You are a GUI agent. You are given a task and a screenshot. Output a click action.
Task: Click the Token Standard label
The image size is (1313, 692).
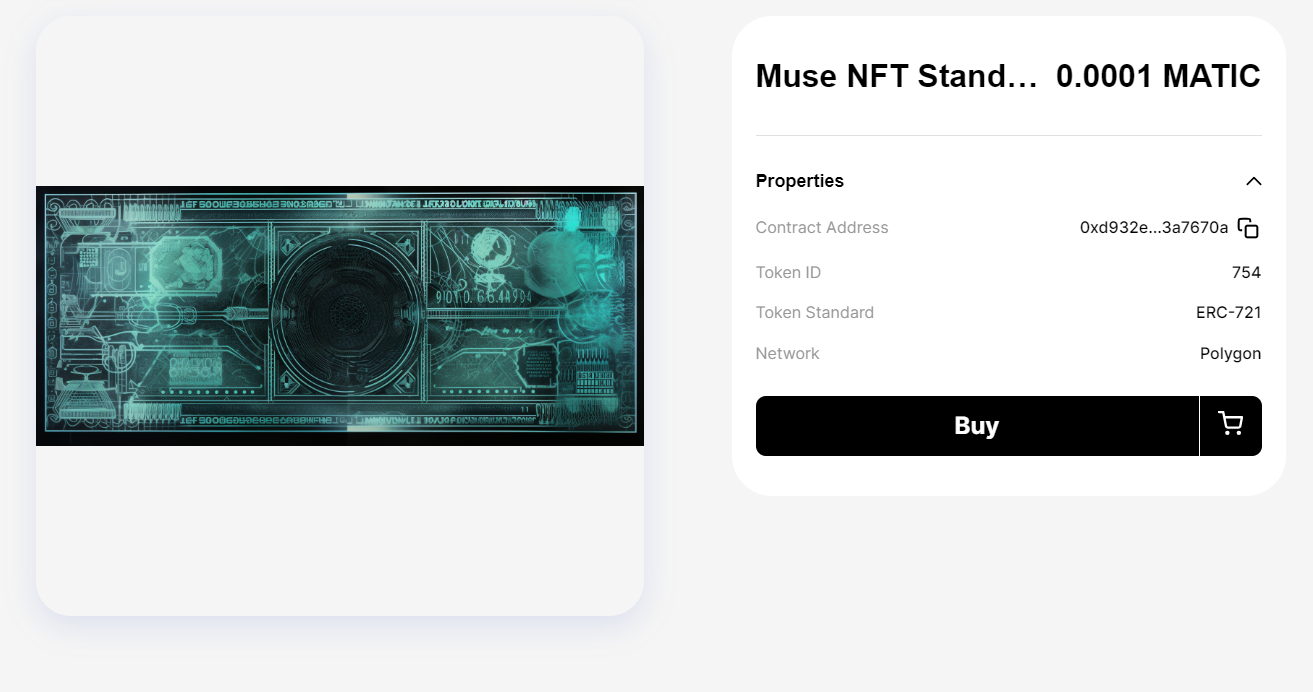(x=815, y=313)
